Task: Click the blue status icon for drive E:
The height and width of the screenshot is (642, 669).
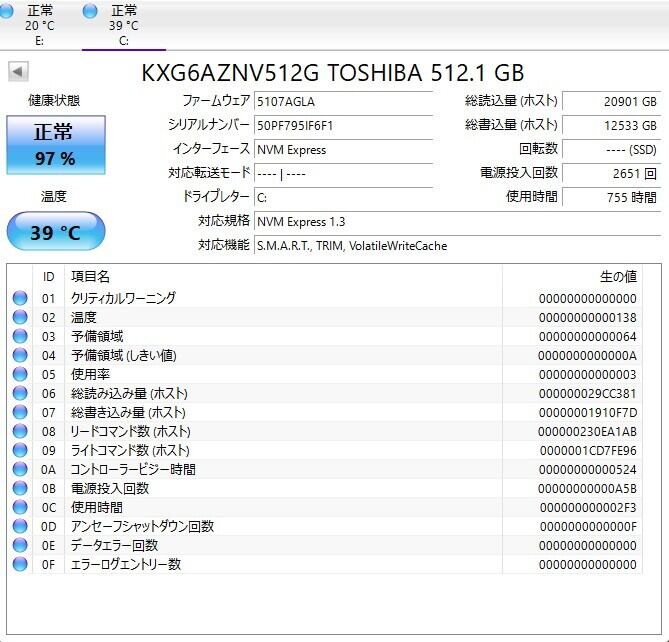Action: pyautogui.click(x=7, y=11)
